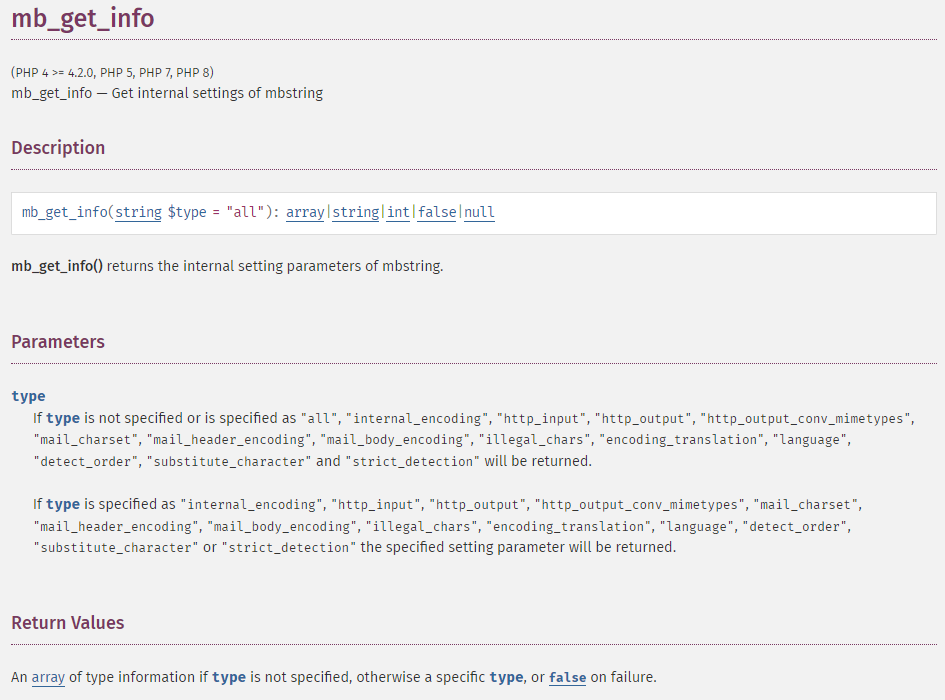Click the 'type' parameter name term
This screenshot has height=700, width=945.
coord(28,396)
